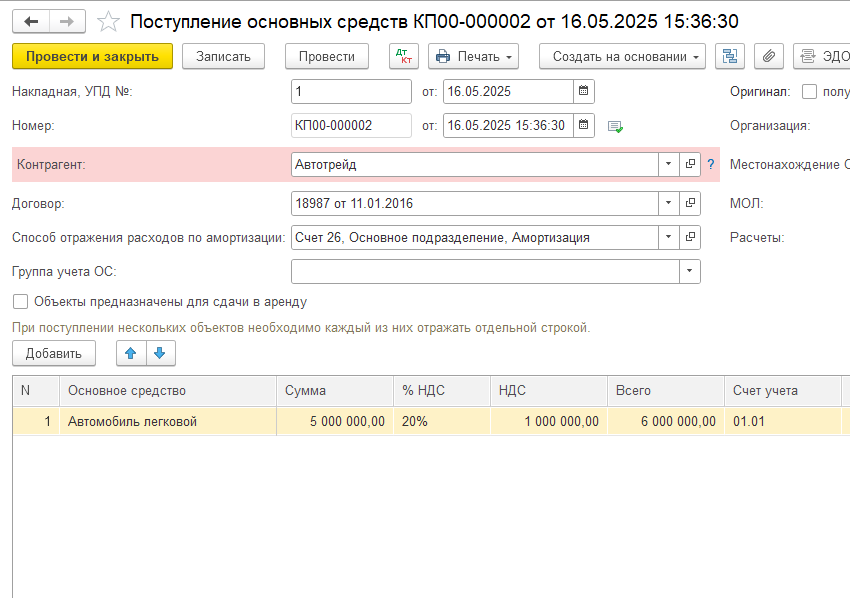Enable Объекты предназначены для сдачи в аренду
The height and width of the screenshot is (598, 850).
[x=21, y=301]
